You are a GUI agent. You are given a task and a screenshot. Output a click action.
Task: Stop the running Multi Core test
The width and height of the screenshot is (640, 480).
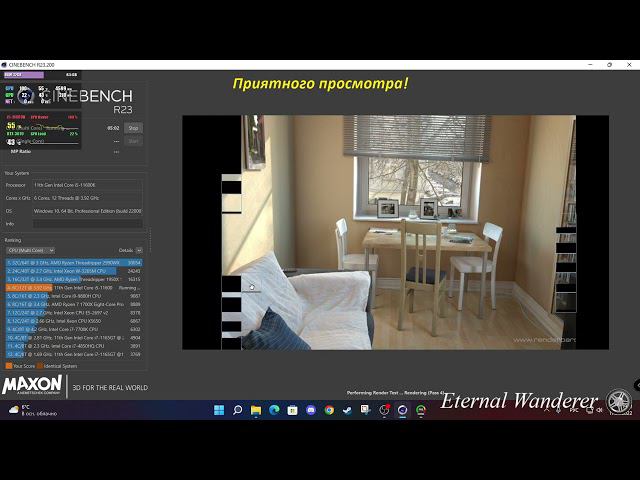click(133, 128)
